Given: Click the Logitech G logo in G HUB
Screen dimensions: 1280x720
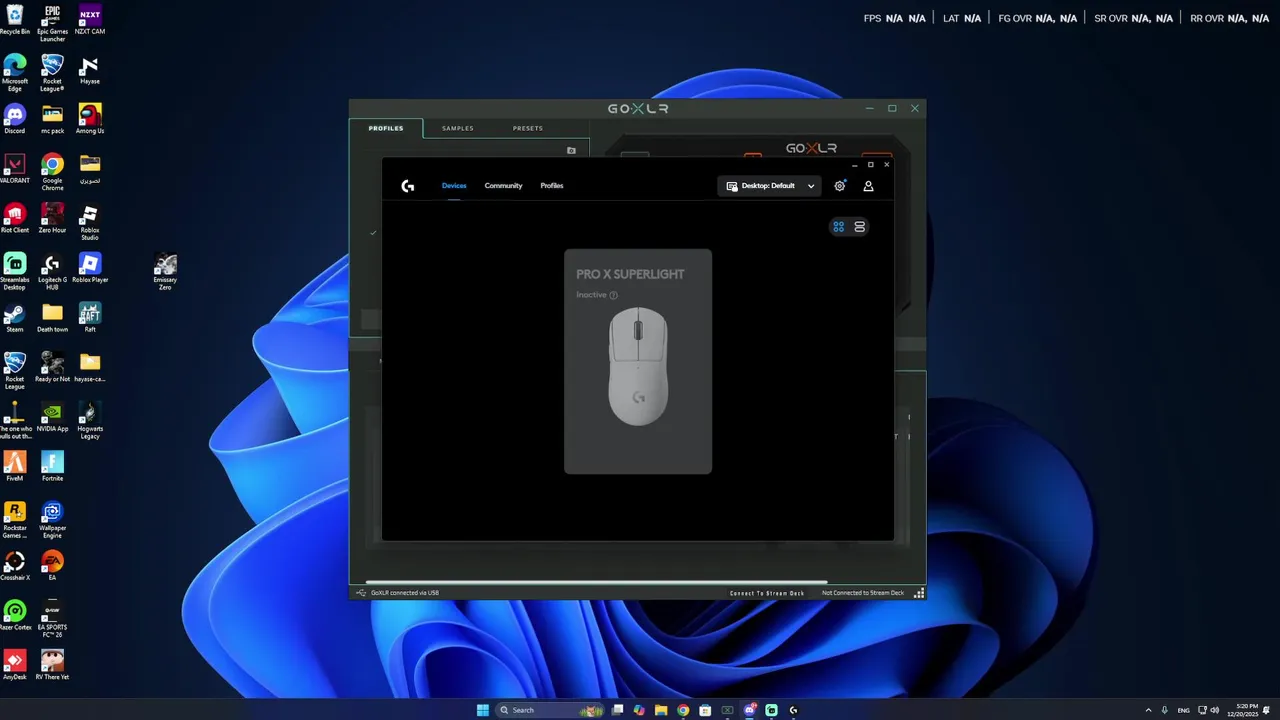Looking at the screenshot, I should (407, 186).
